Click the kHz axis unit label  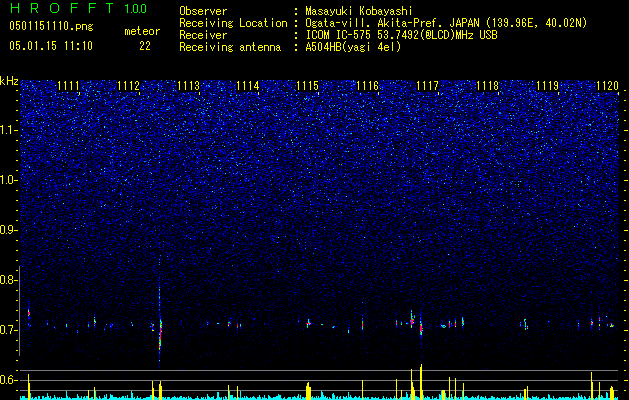(x=9, y=81)
